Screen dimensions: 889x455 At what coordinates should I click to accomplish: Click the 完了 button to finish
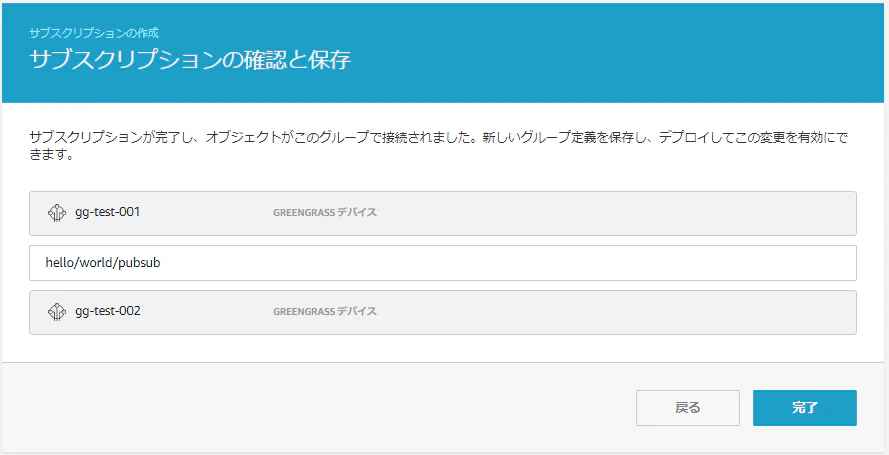[x=804, y=407]
